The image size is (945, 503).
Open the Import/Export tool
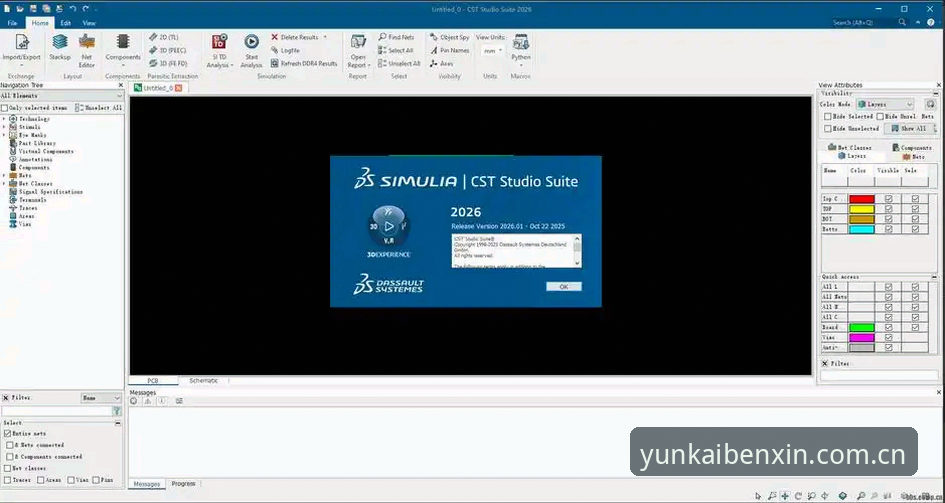(x=22, y=48)
